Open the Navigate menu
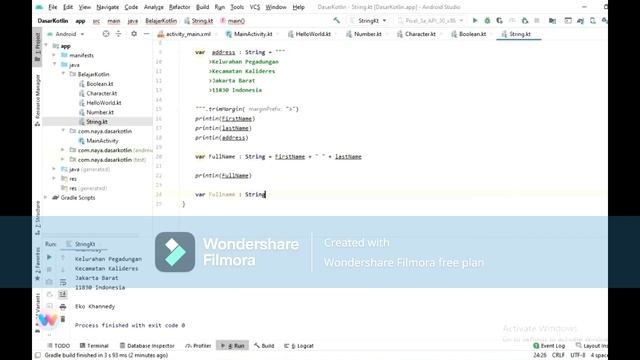 point(107,7)
